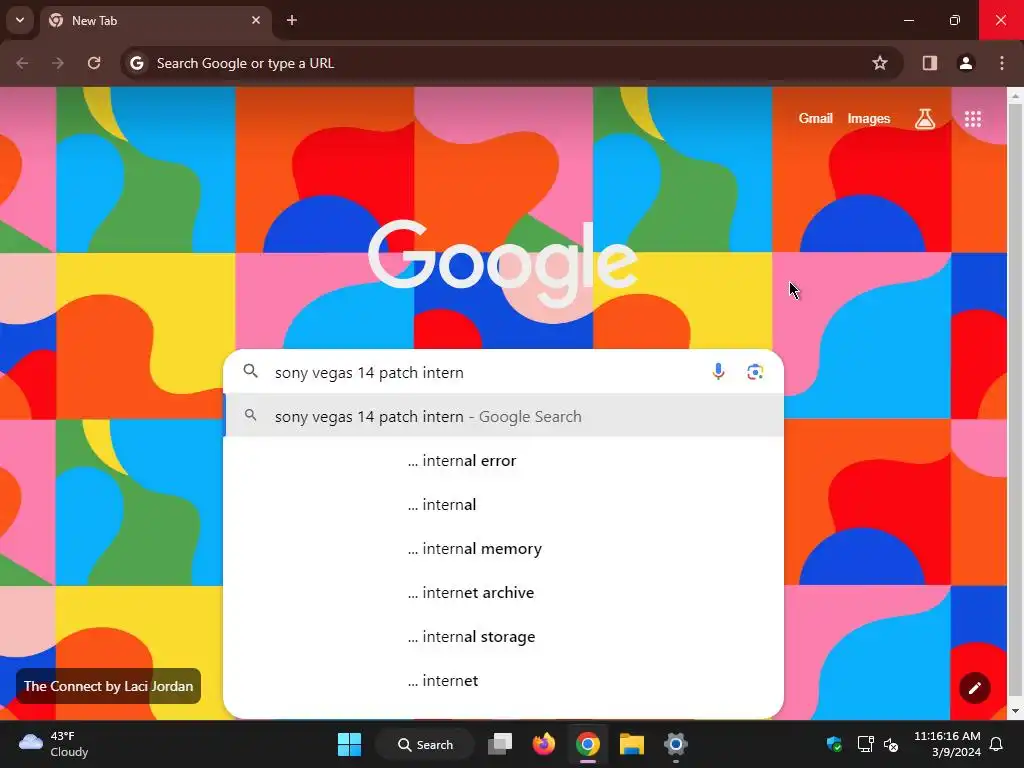Open the Google apps grid
Image resolution: width=1024 pixels, height=768 pixels.
[972, 118]
